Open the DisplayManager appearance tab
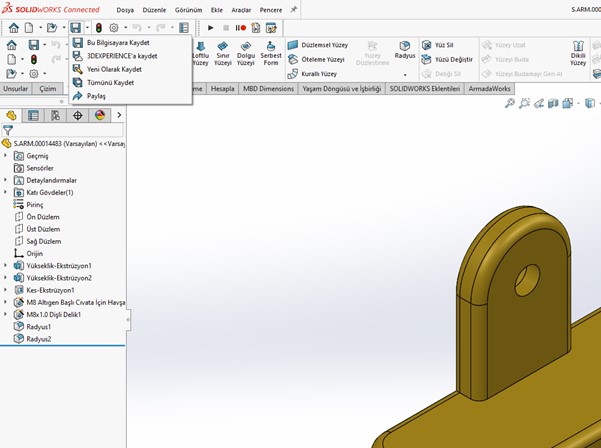 pyautogui.click(x=99, y=115)
